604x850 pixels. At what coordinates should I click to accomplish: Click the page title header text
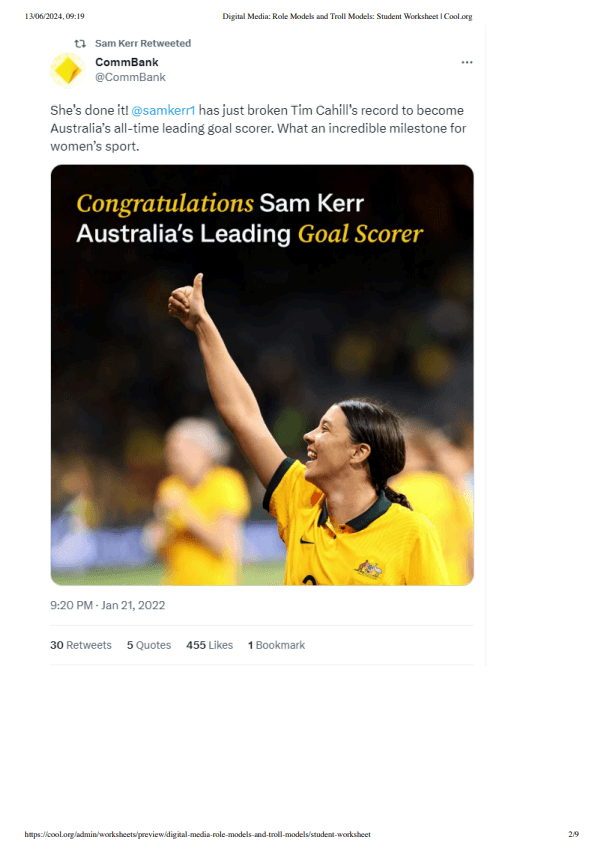[346, 16]
